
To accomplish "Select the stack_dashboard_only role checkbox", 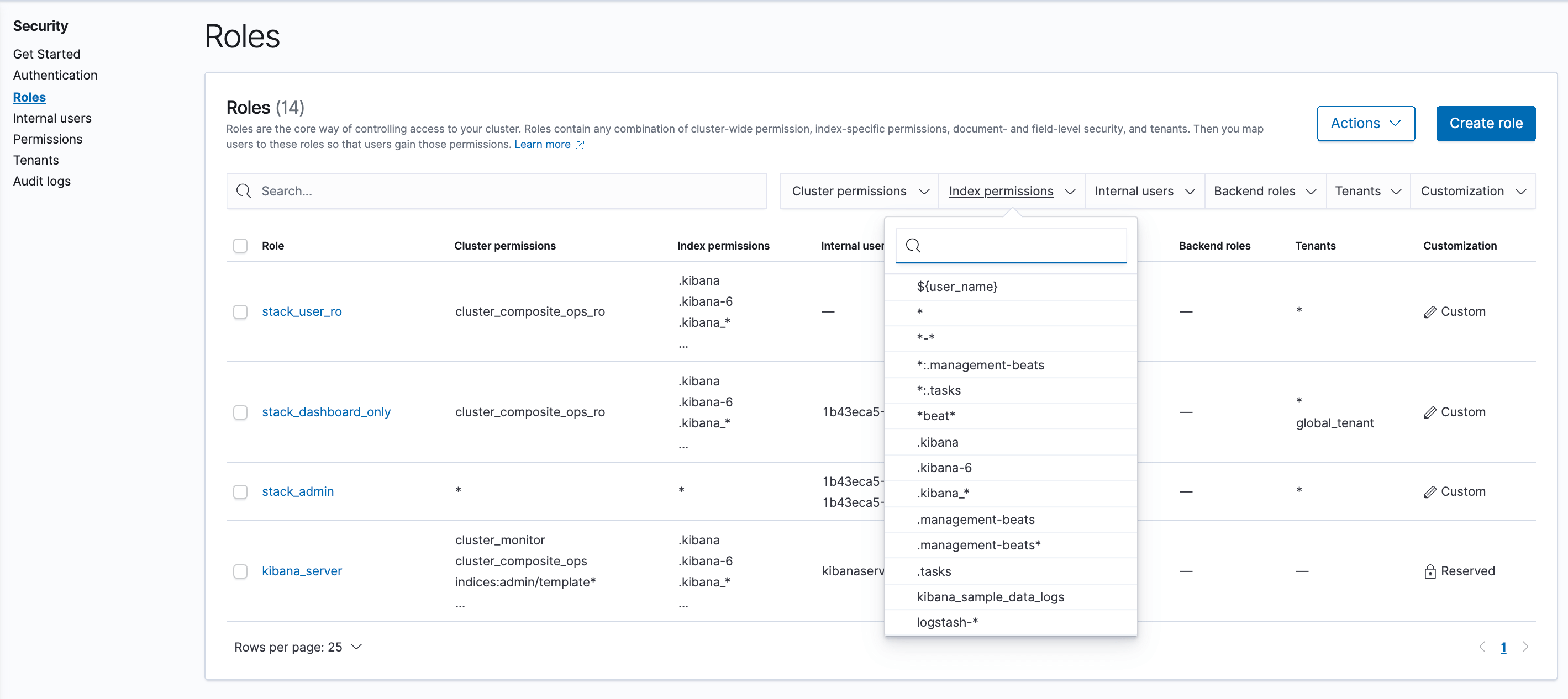I will (x=240, y=411).
